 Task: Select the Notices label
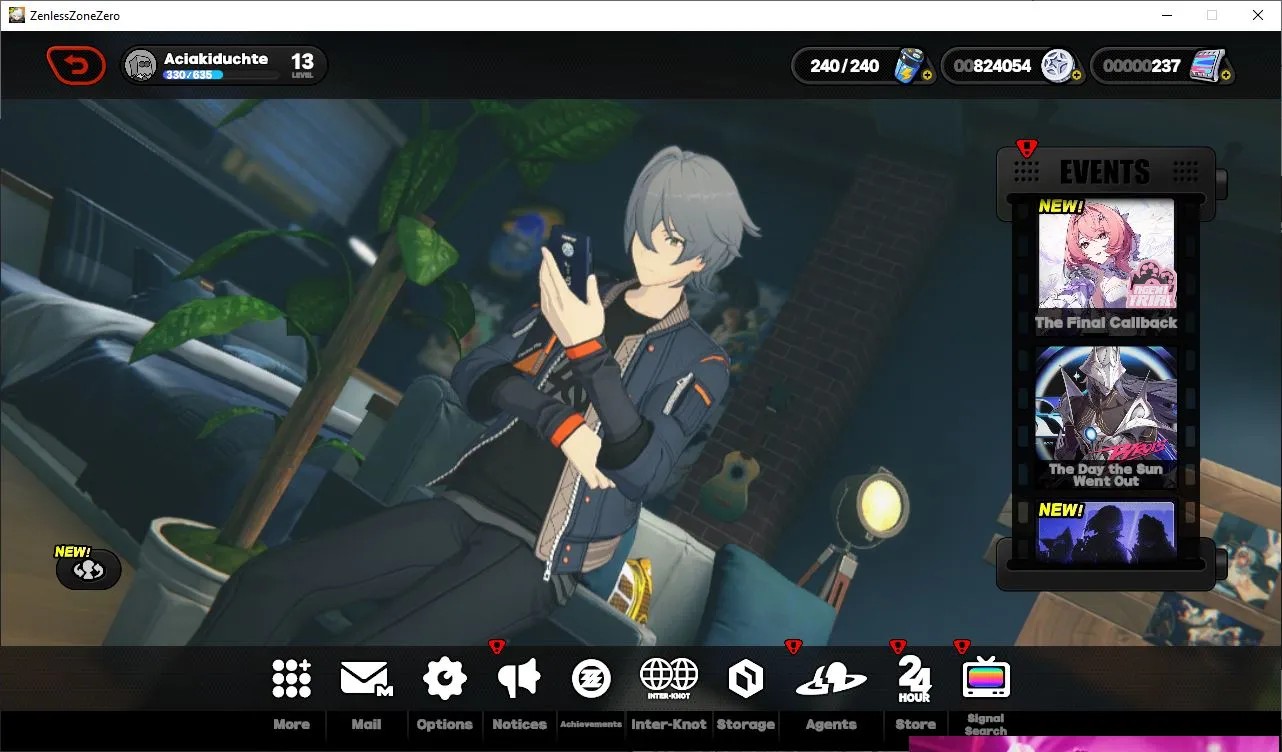[520, 724]
